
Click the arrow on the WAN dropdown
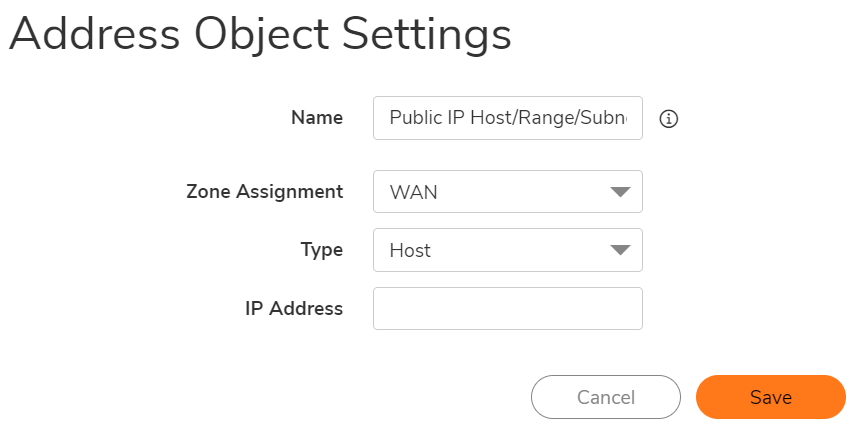click(x=620, y=192)
